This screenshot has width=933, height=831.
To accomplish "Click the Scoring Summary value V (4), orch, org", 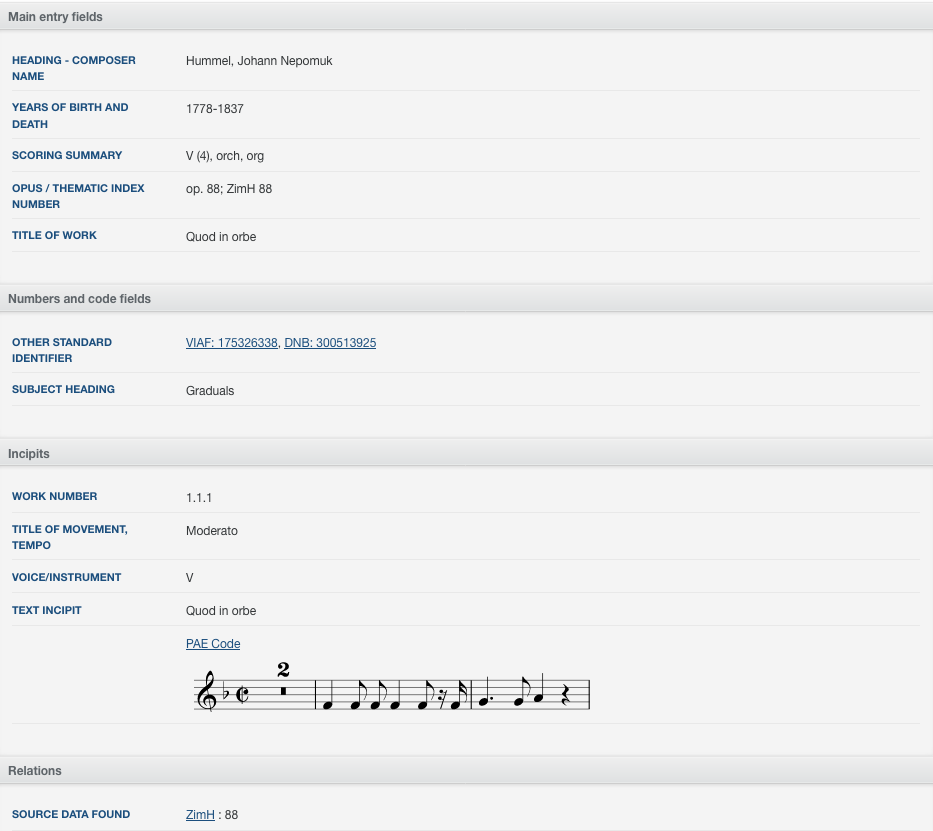I will (225, 156).
